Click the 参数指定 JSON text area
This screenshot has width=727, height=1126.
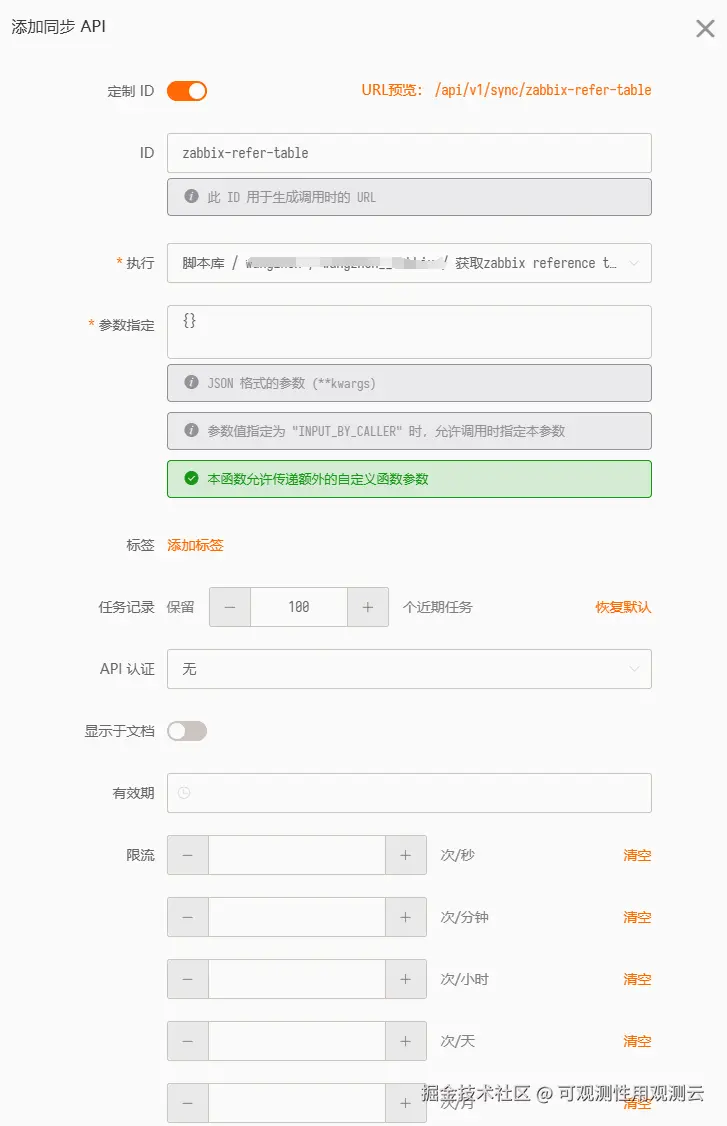409,331
